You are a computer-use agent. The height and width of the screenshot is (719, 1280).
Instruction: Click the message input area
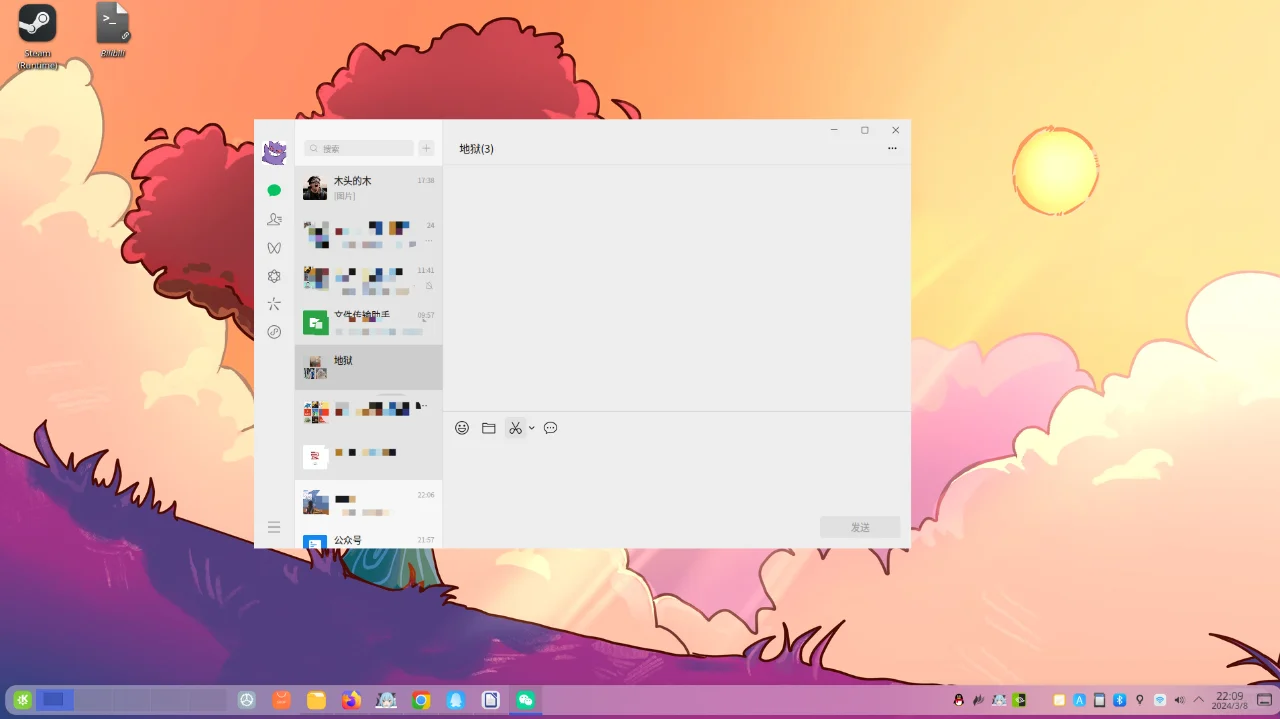tap(677, 477)
